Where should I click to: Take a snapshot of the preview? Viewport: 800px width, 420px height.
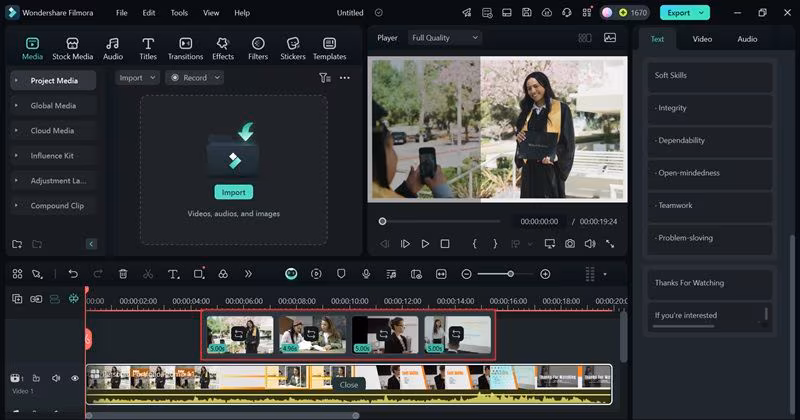pyautogui.click(x=570, y=244)
